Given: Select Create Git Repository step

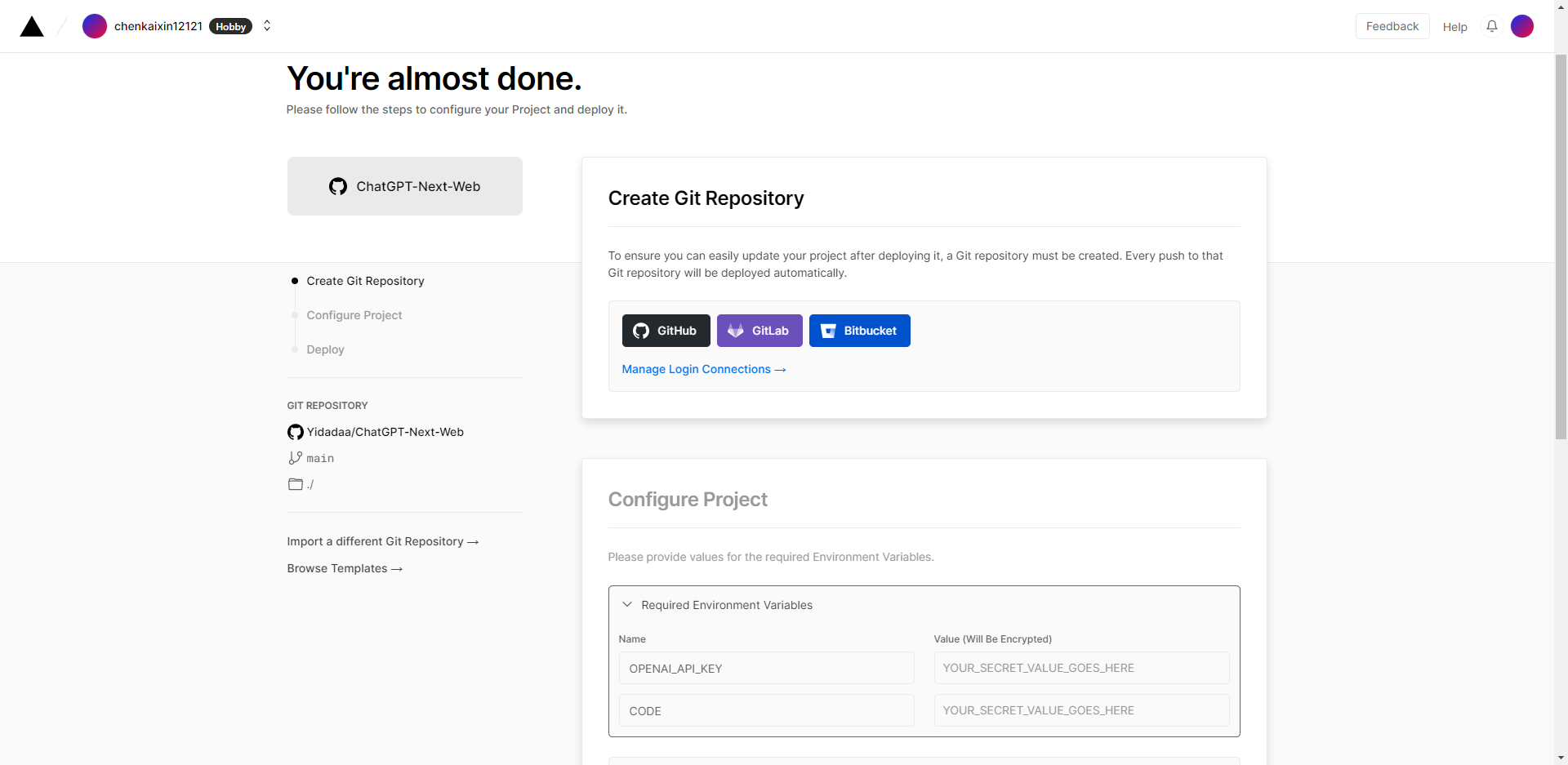Looking at the screenshot, I should [x=365, y=281].
